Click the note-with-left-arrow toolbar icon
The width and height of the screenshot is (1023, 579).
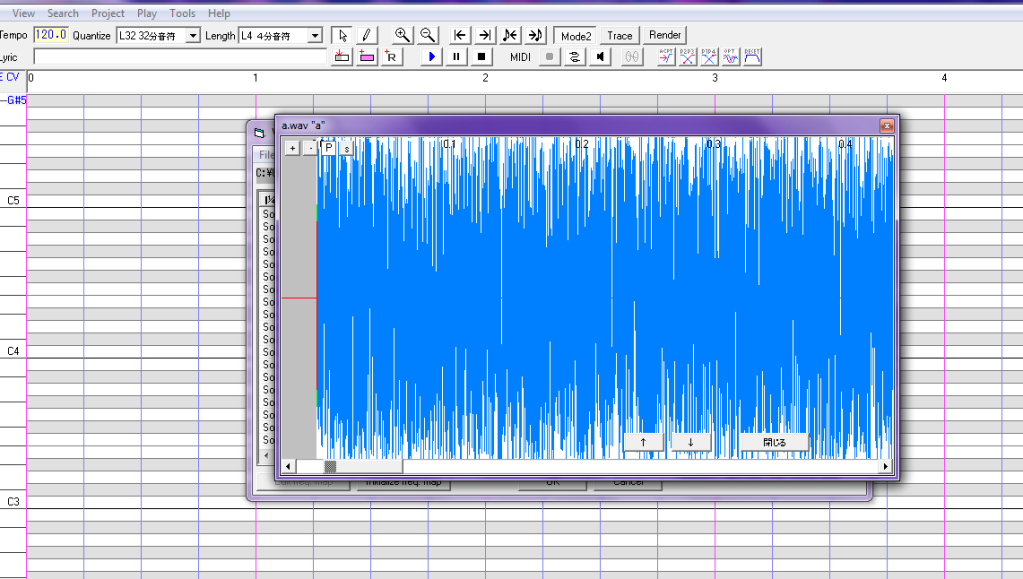(x=510, y=35)
